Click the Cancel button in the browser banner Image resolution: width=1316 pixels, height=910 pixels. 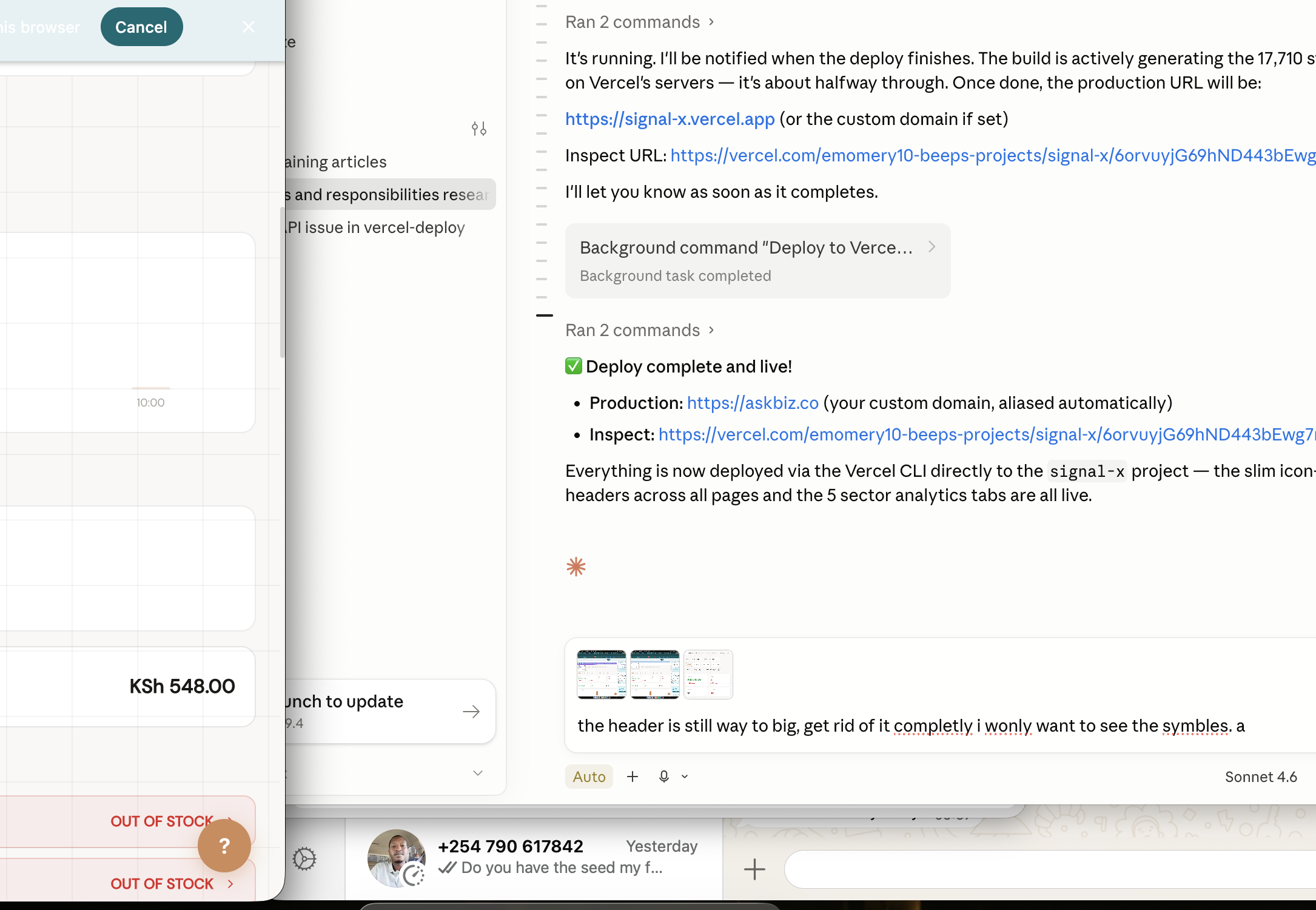click(x=141, y=27)
